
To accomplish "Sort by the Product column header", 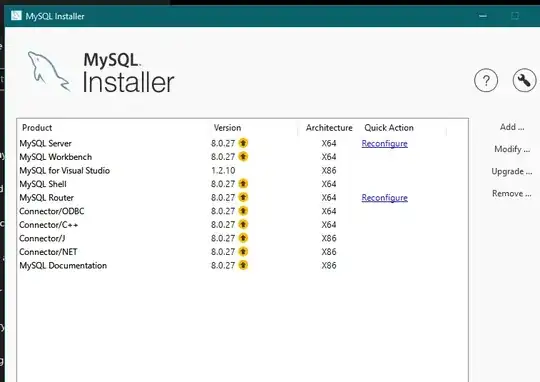I will click(x=37, y=128).
